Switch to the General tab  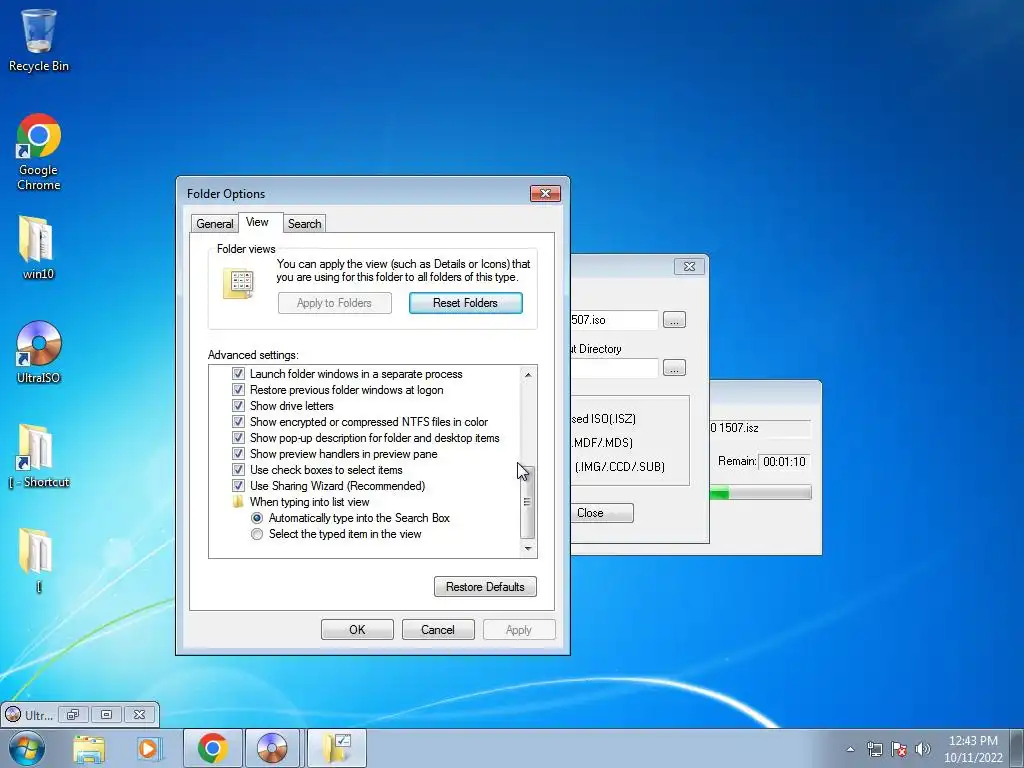(x=214, y=223)
